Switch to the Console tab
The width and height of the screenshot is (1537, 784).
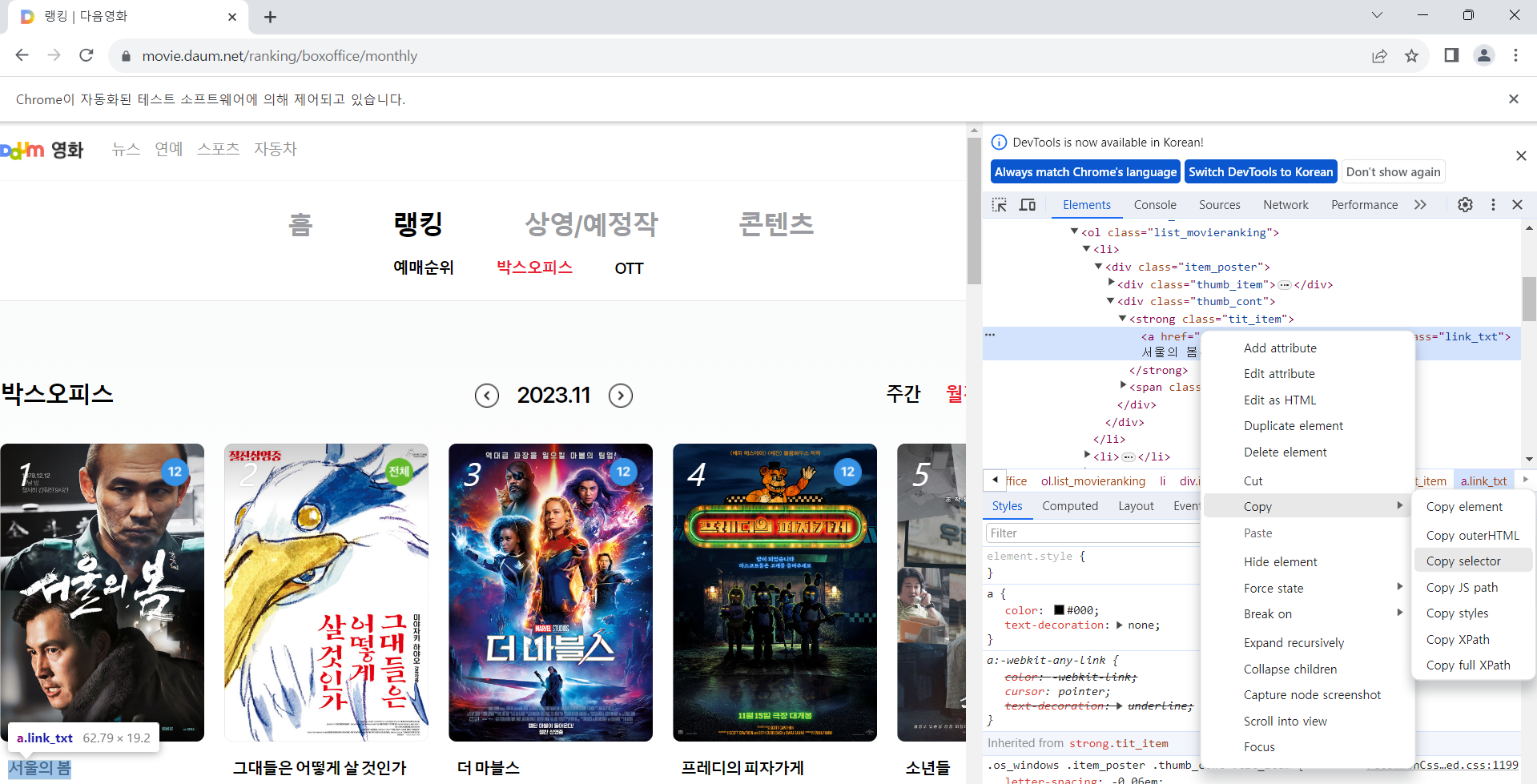(x=1155, y=205)
